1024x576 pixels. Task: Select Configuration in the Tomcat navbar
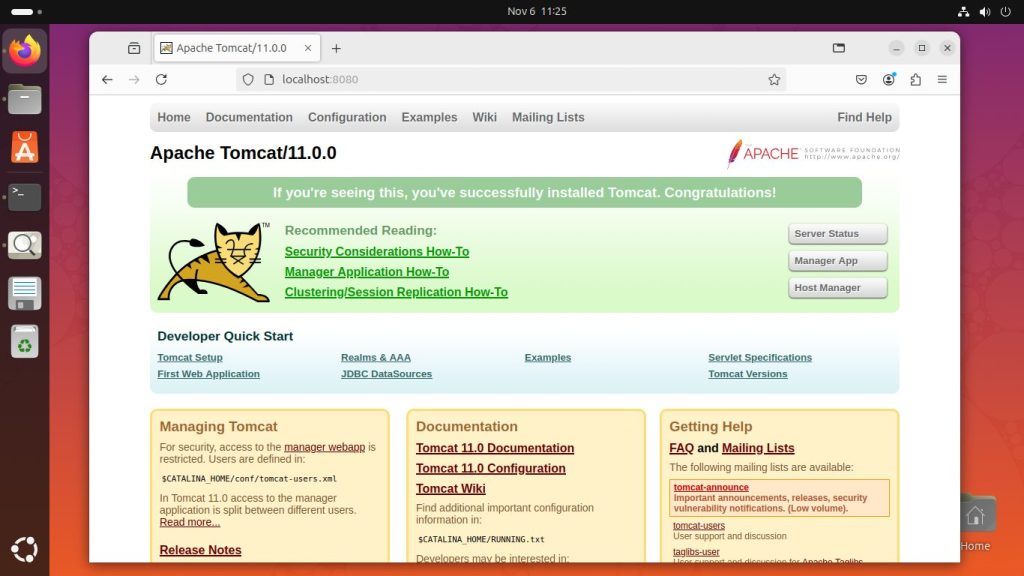346,117
